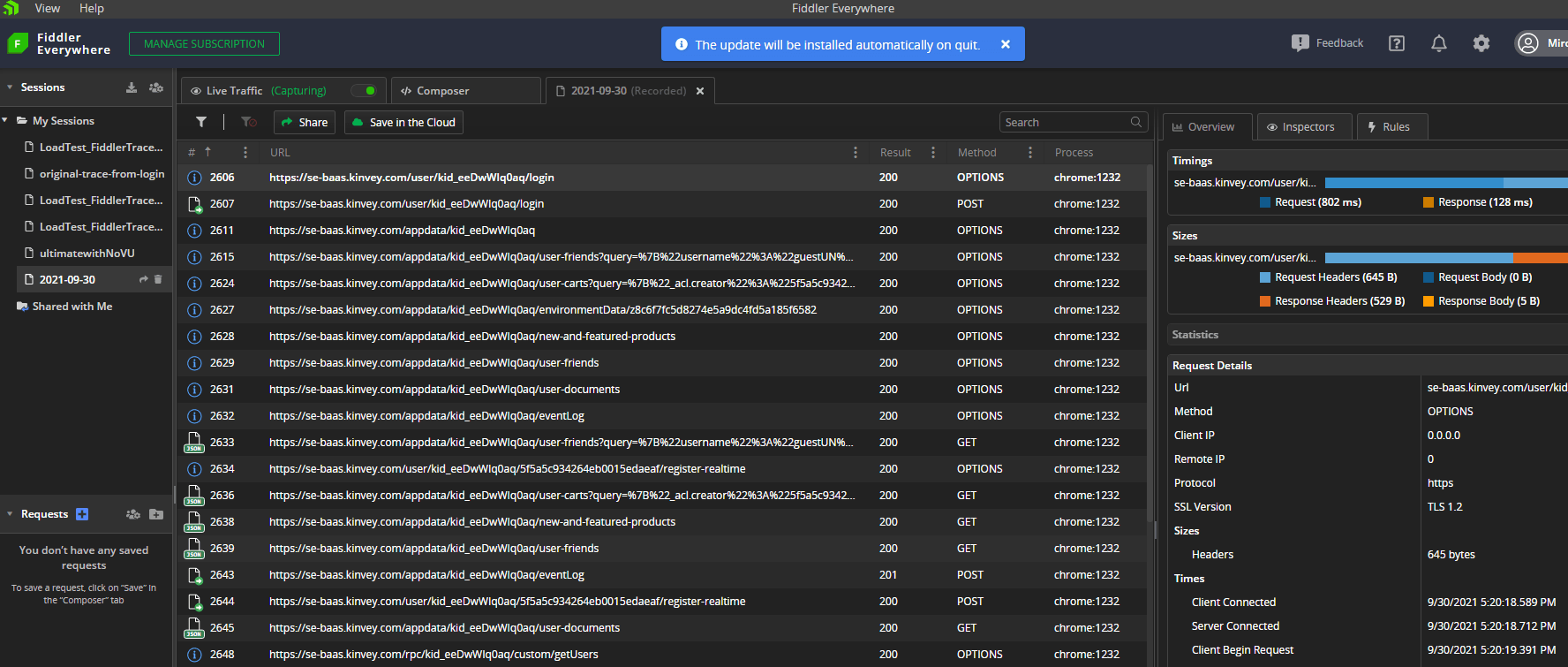Open the # column options menu dots
The height and width of the screenshot is (667, 1568).
[x=245, y=152]
